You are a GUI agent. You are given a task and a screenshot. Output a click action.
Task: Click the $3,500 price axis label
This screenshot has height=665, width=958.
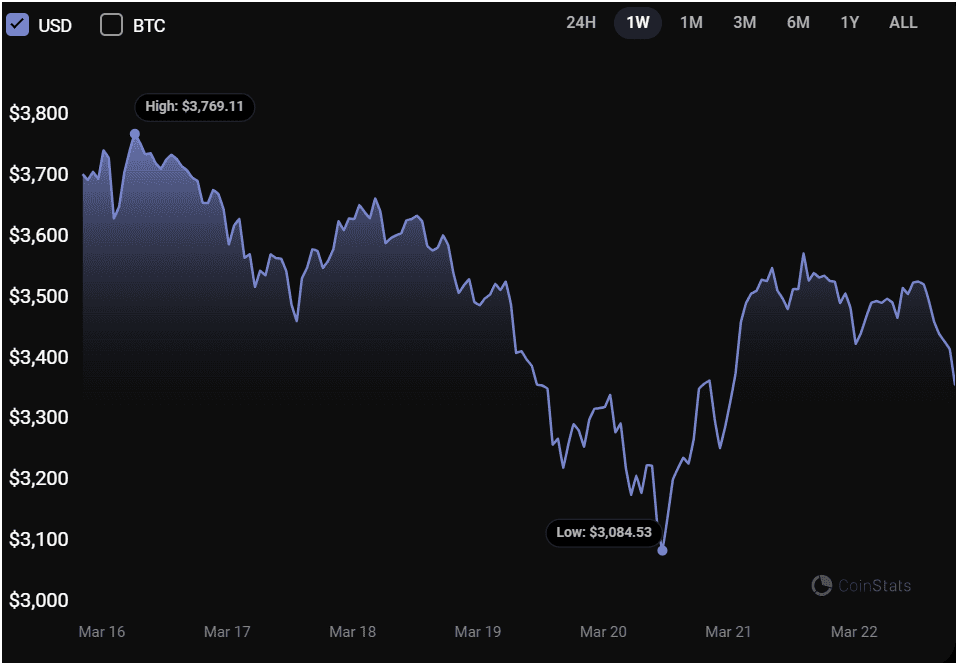point(38,297)
